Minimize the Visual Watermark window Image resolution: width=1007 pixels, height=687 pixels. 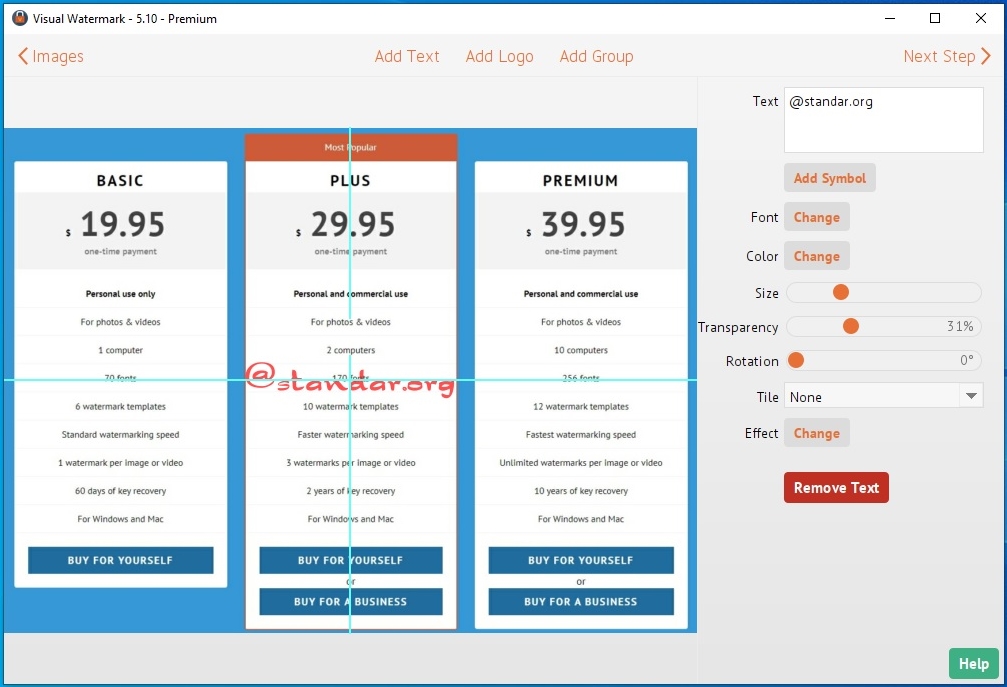[890, 18]
